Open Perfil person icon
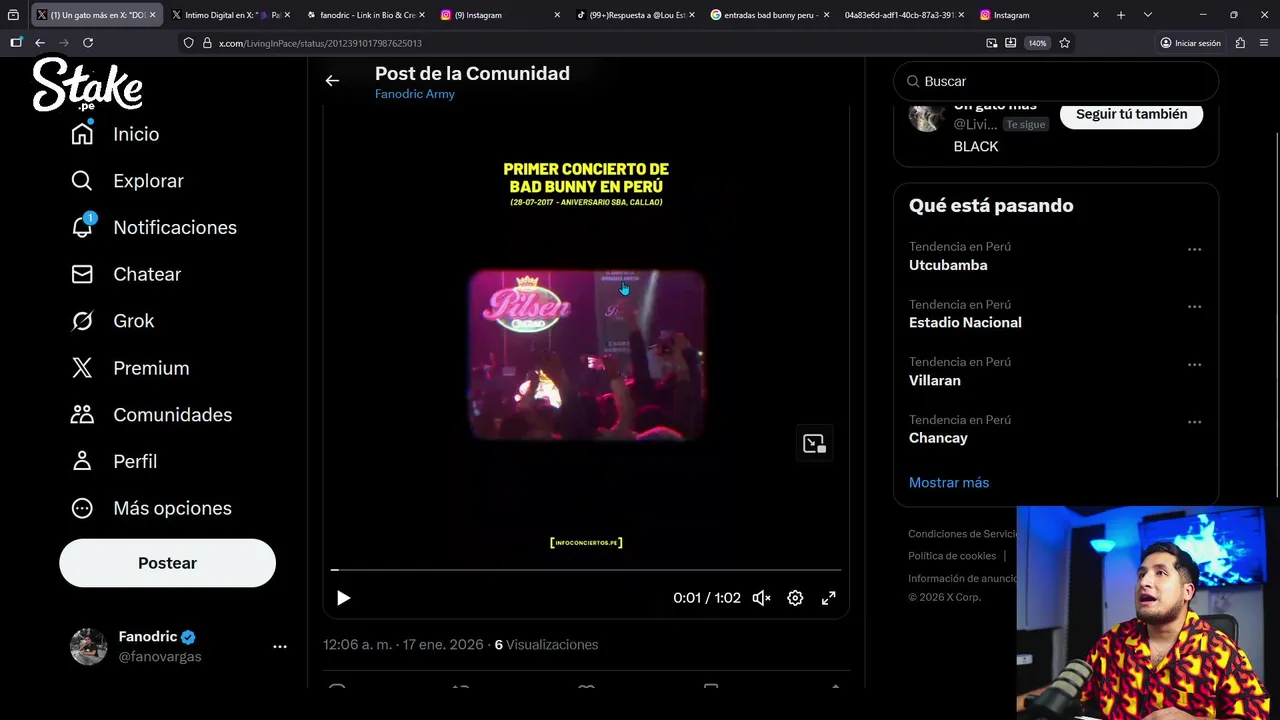Viewport: 1280px width, 720px height. [x=82, y=461]
